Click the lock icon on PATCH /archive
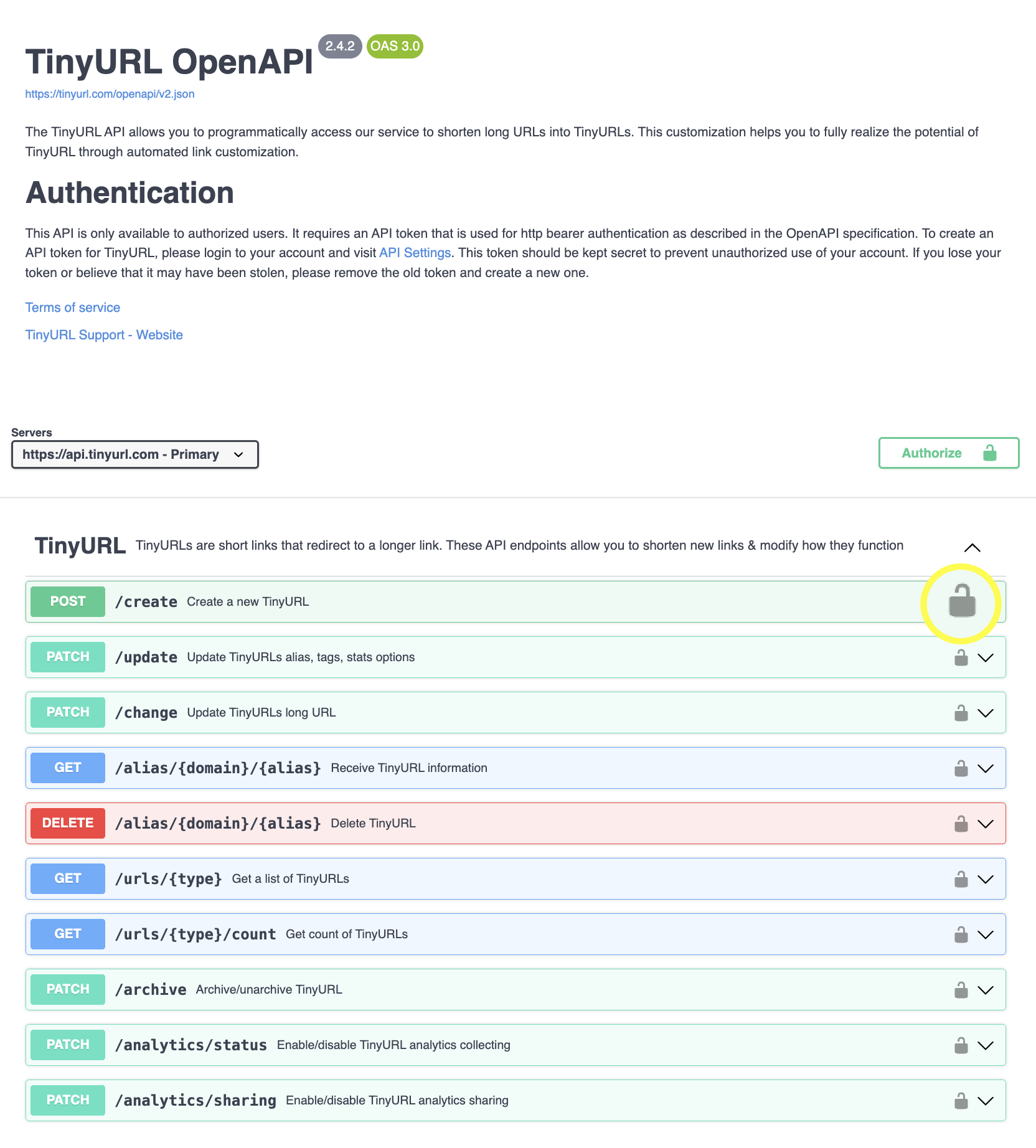Screen dimensions: 1036x1148 961,990
